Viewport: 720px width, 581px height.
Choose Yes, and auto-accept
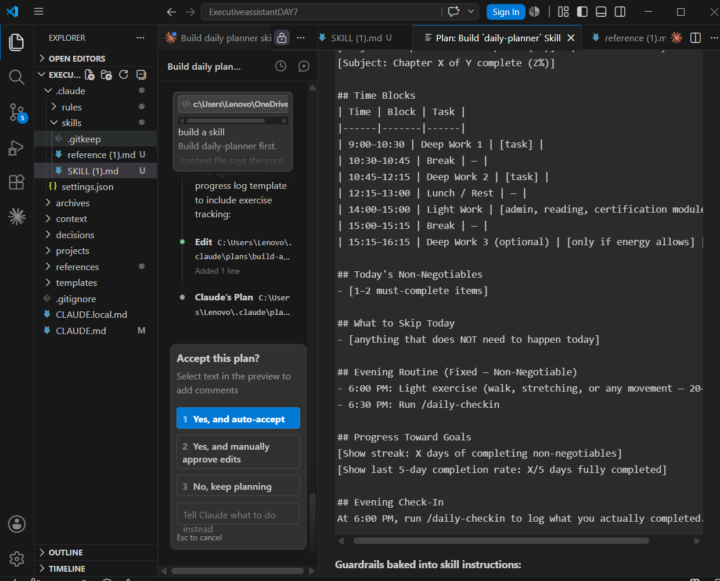click(238, 418)
